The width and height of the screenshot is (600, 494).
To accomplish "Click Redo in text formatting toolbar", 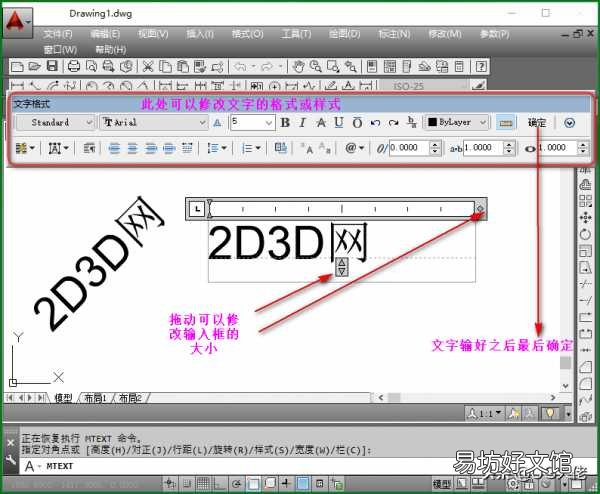I will click(393, 123).
